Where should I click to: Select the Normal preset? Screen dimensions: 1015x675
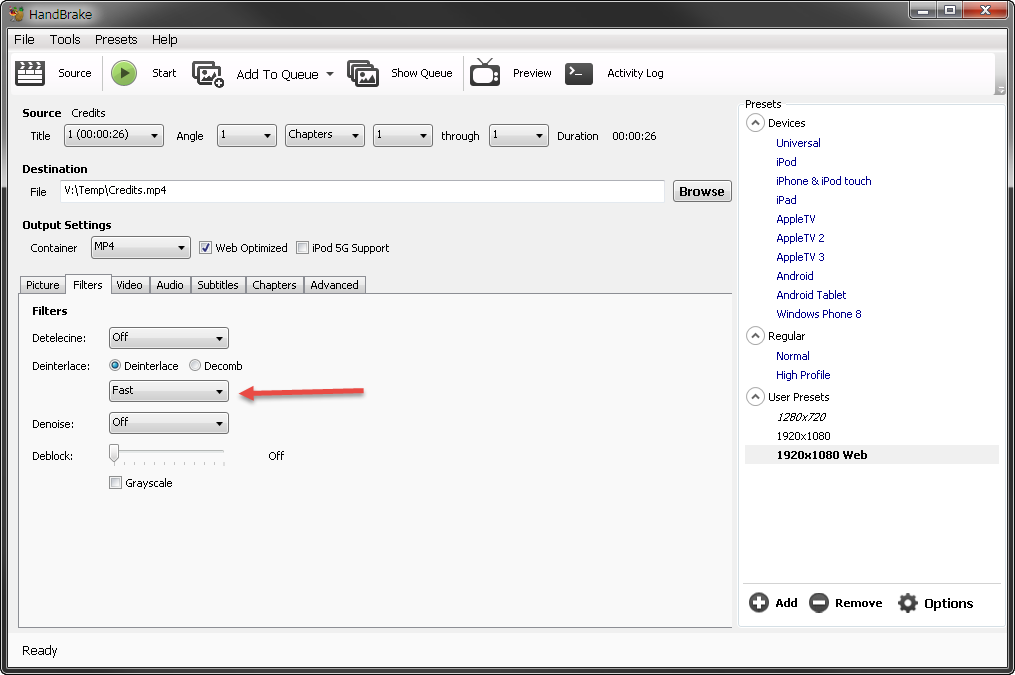click(793, 356)
